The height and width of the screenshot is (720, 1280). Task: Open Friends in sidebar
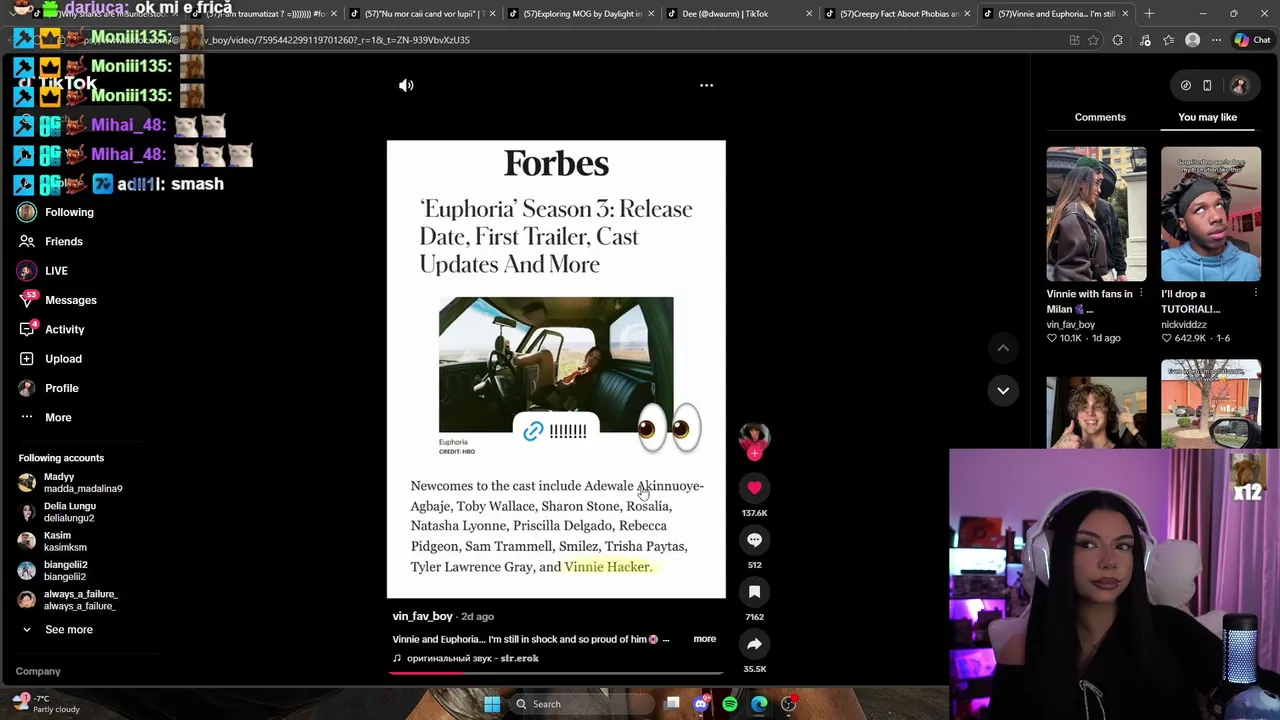pyautogui.click(x=50, y=241)
